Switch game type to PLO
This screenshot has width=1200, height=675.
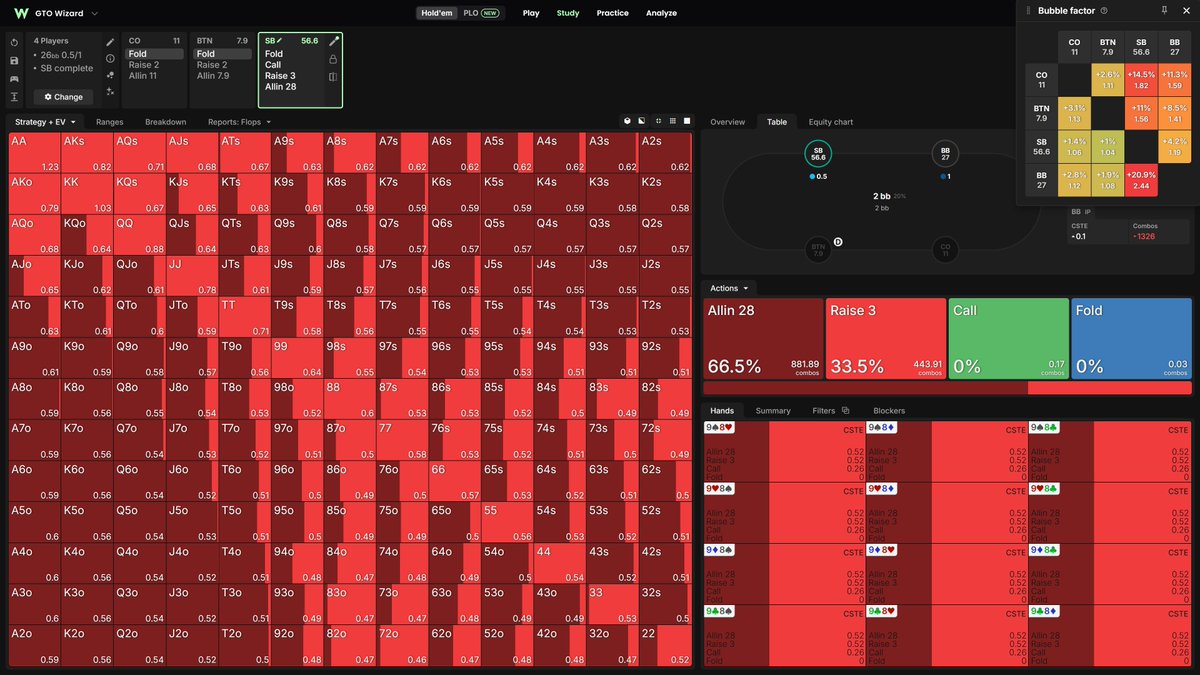tap(481, 13)
